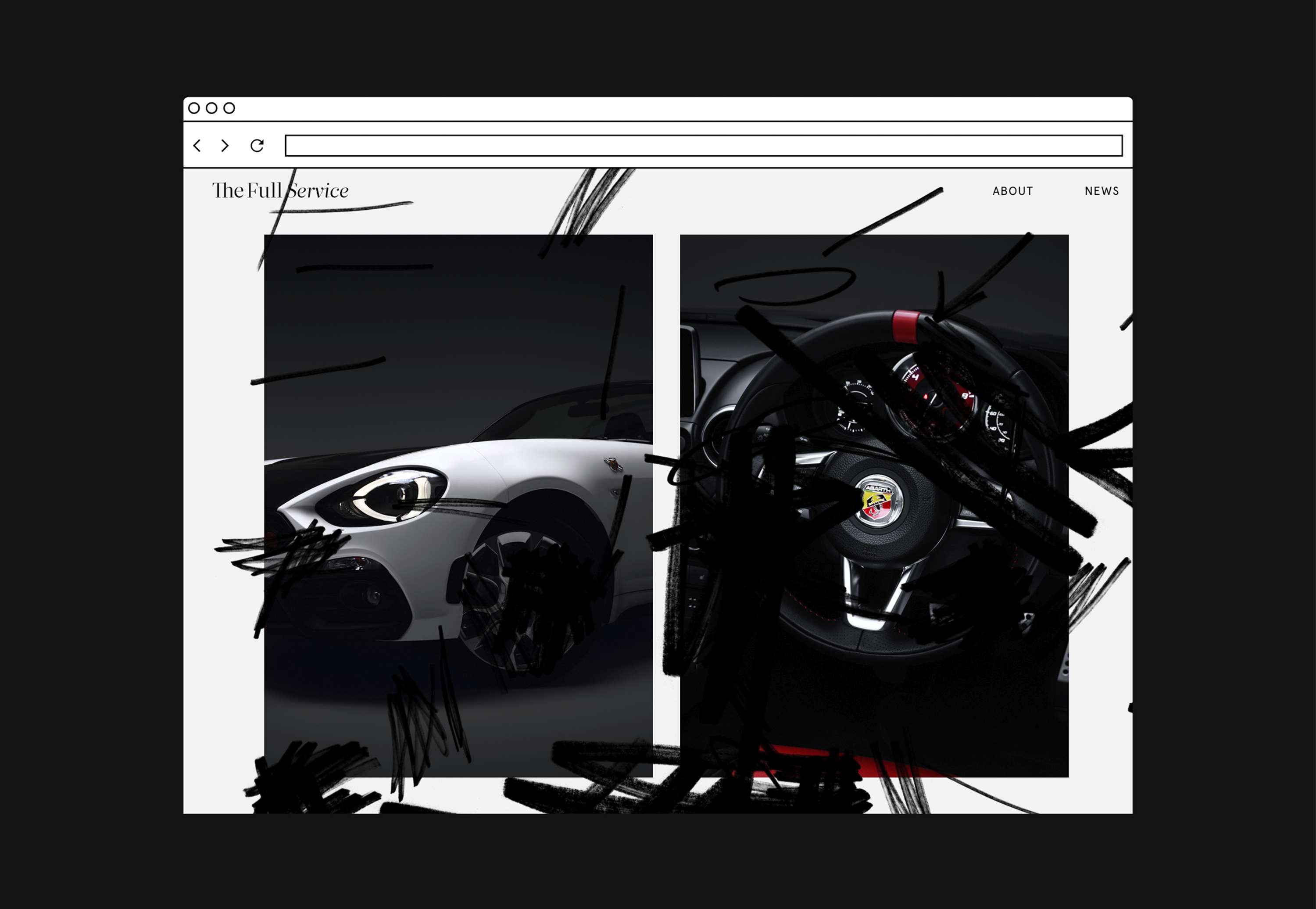The width and height of the screenshot is (1316, 909).
Task: Click the third window control circle
Action: [x=229, y=108]
